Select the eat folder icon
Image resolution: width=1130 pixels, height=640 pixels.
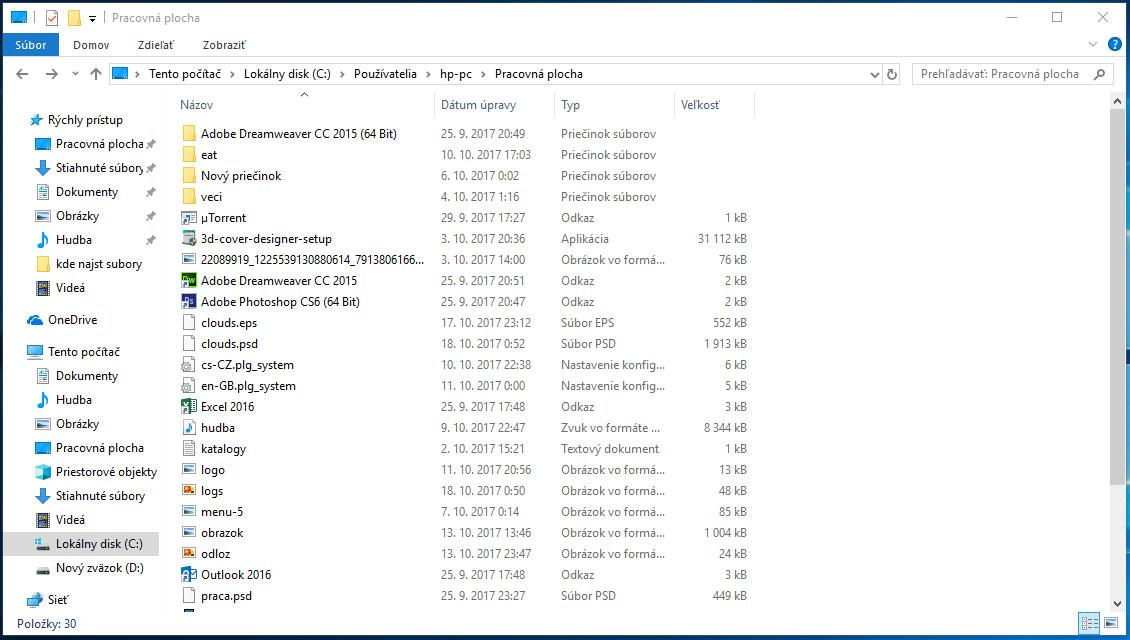click(189, 154)
